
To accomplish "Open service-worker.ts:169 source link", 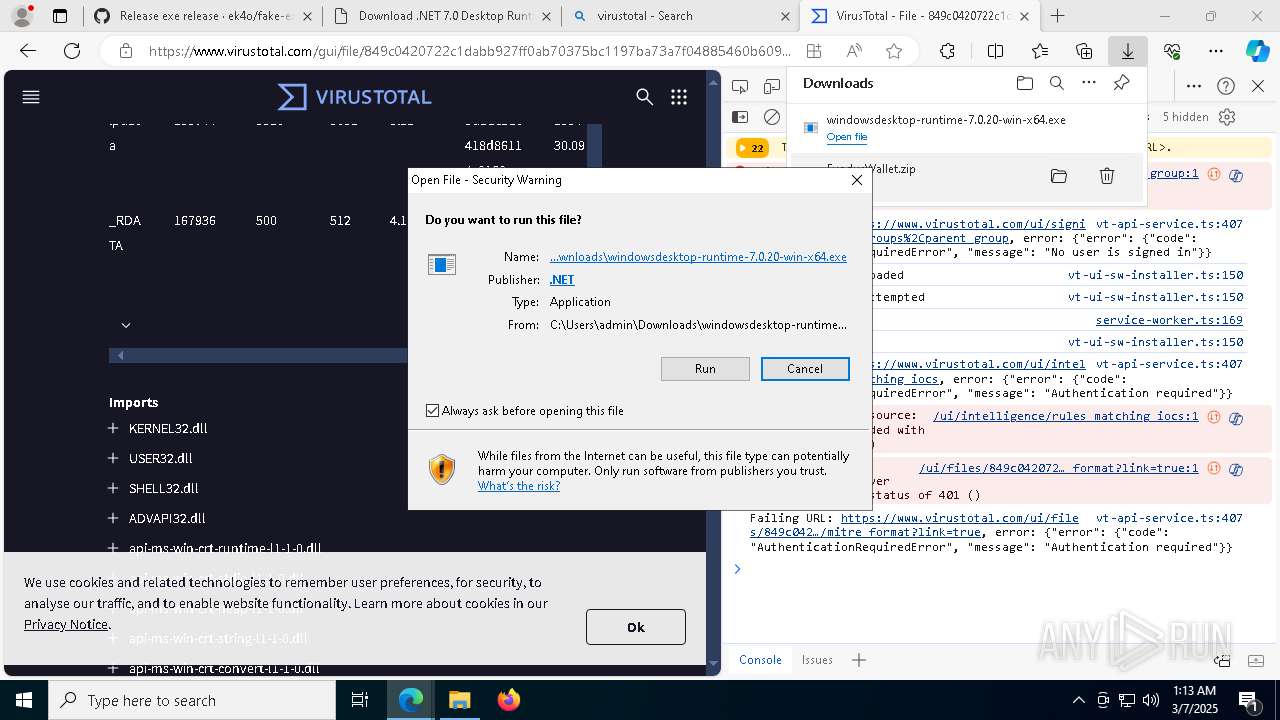I will click(x=1169, y=320).
